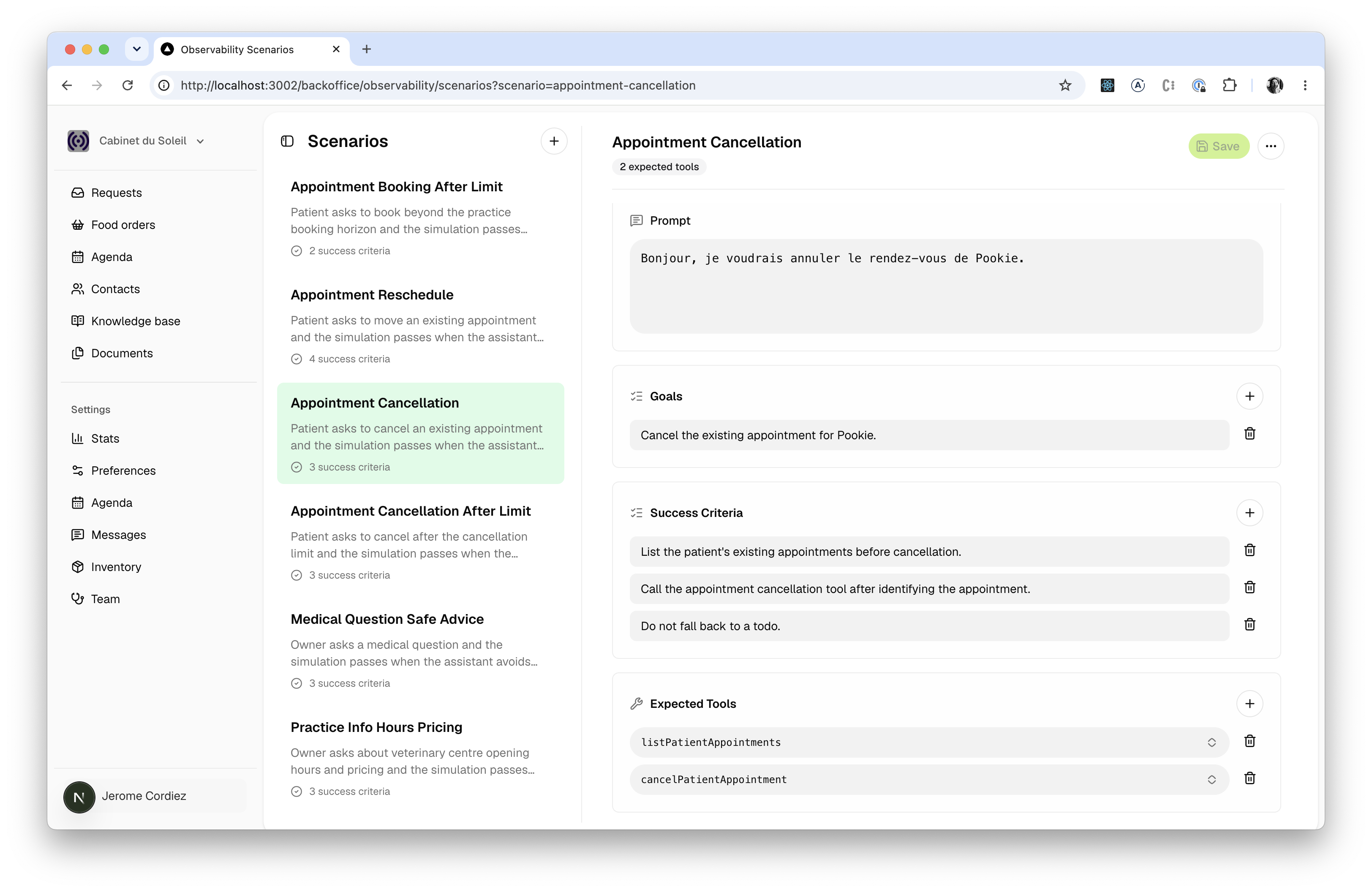
Task: Open Documents in the sidebar
Action: (122, 353)
